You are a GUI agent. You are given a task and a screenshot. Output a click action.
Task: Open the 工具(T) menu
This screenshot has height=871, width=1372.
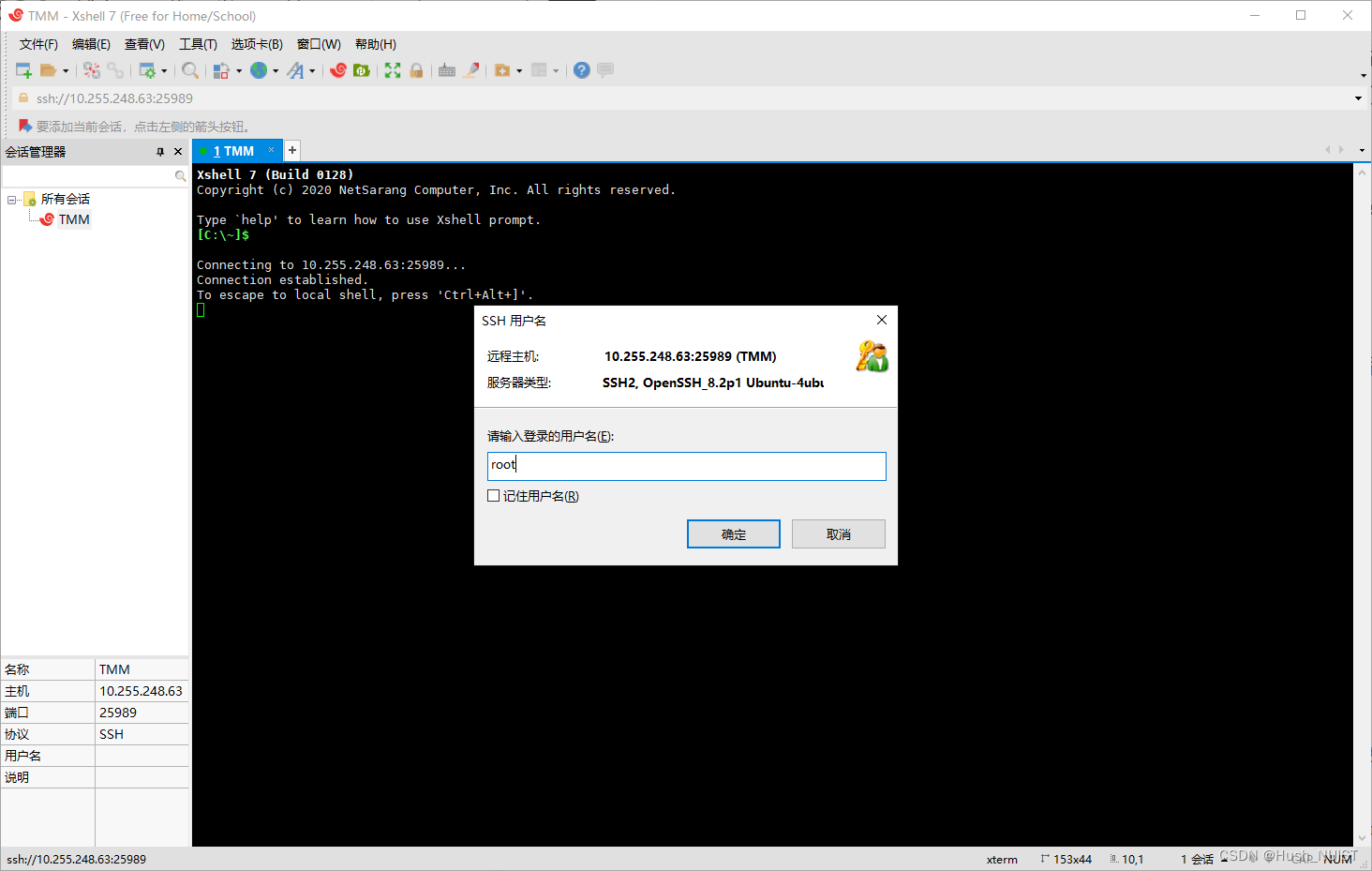point(198,44)
